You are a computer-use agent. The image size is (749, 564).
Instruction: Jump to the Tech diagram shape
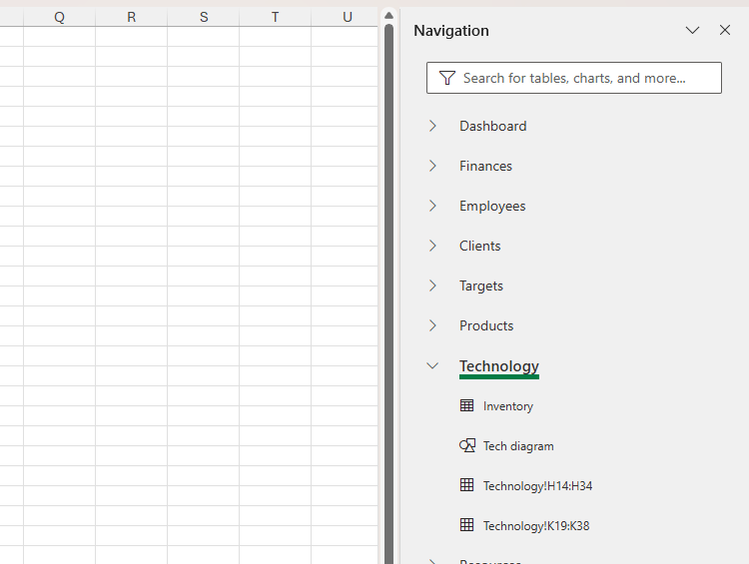pyautogui.click(x=518, y=446)
